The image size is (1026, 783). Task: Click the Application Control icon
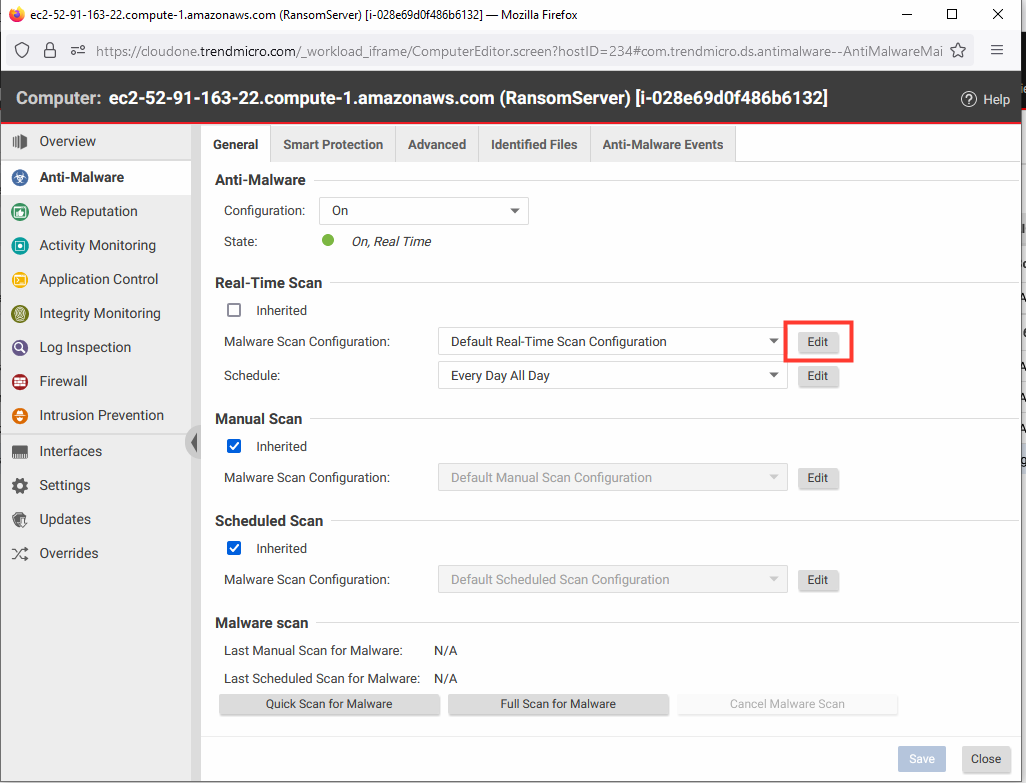(x=20, y=279)
